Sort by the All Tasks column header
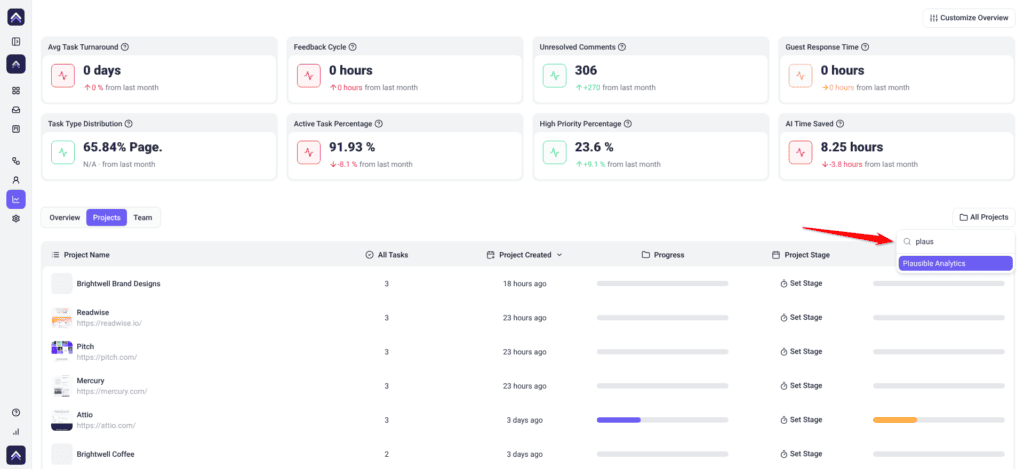Screen dimensions: 1024x469 [387, 255]
